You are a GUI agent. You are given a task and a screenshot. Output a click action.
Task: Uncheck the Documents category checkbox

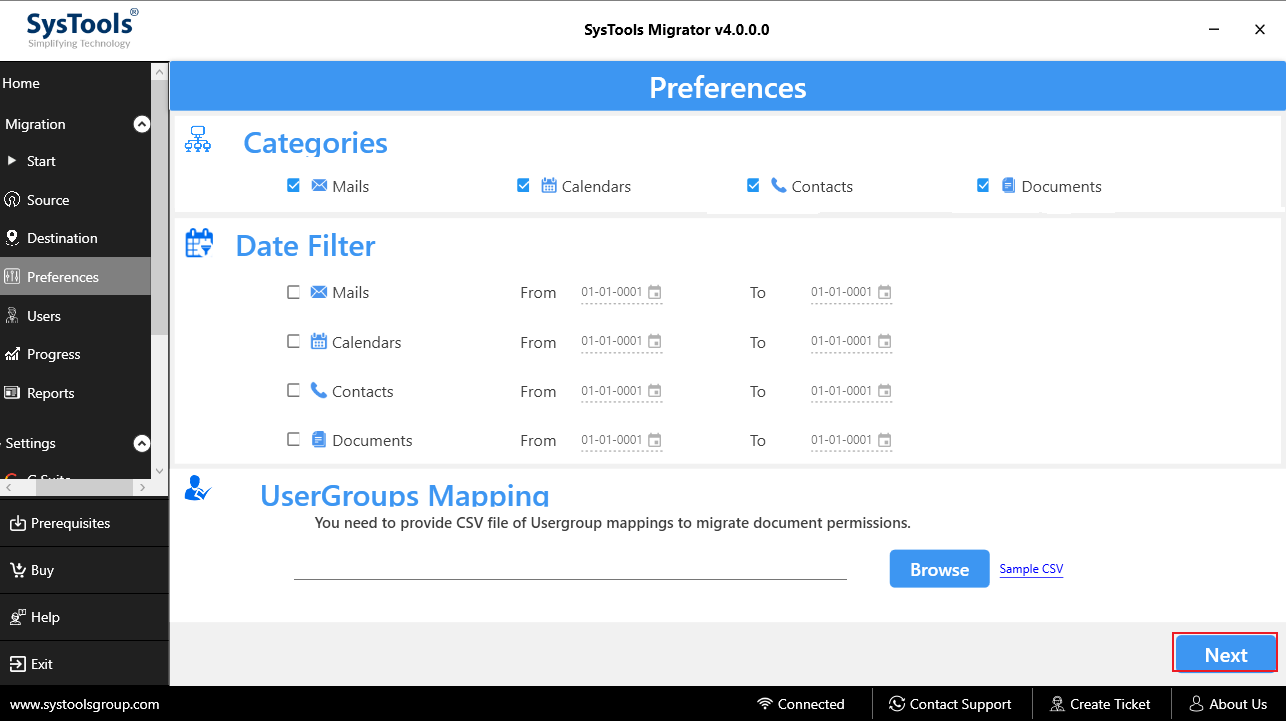tap(983, 185)
